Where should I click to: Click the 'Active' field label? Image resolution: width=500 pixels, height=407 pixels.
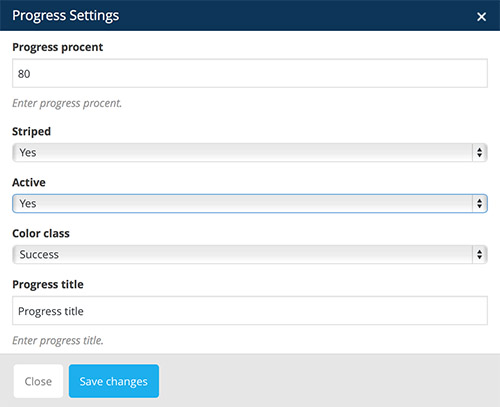pos(29,182)
